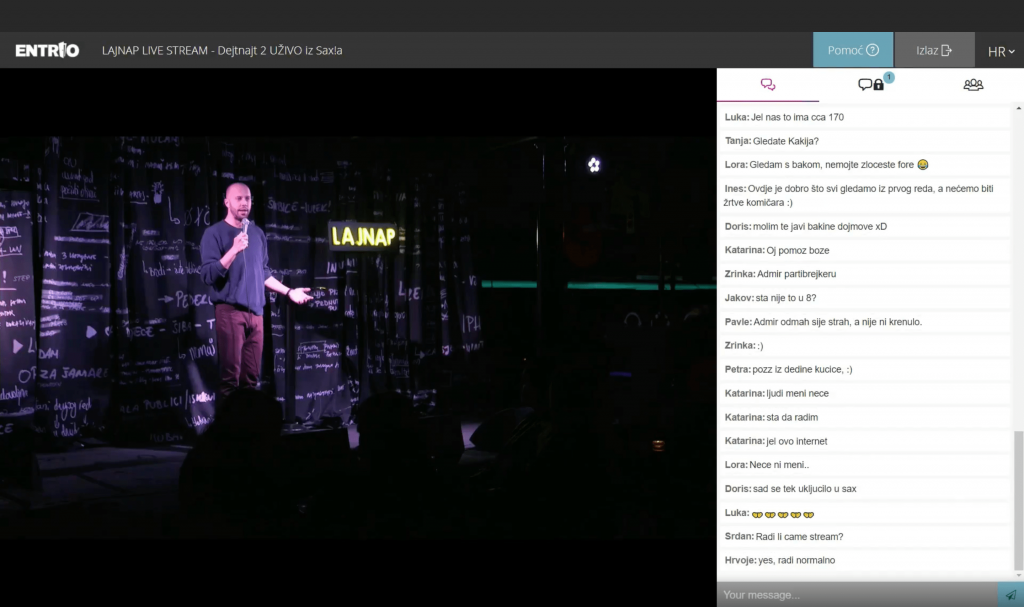Screen dimensions: 1024x607
Task: Click the unread badge on private chat
Action: coord(889,77)
